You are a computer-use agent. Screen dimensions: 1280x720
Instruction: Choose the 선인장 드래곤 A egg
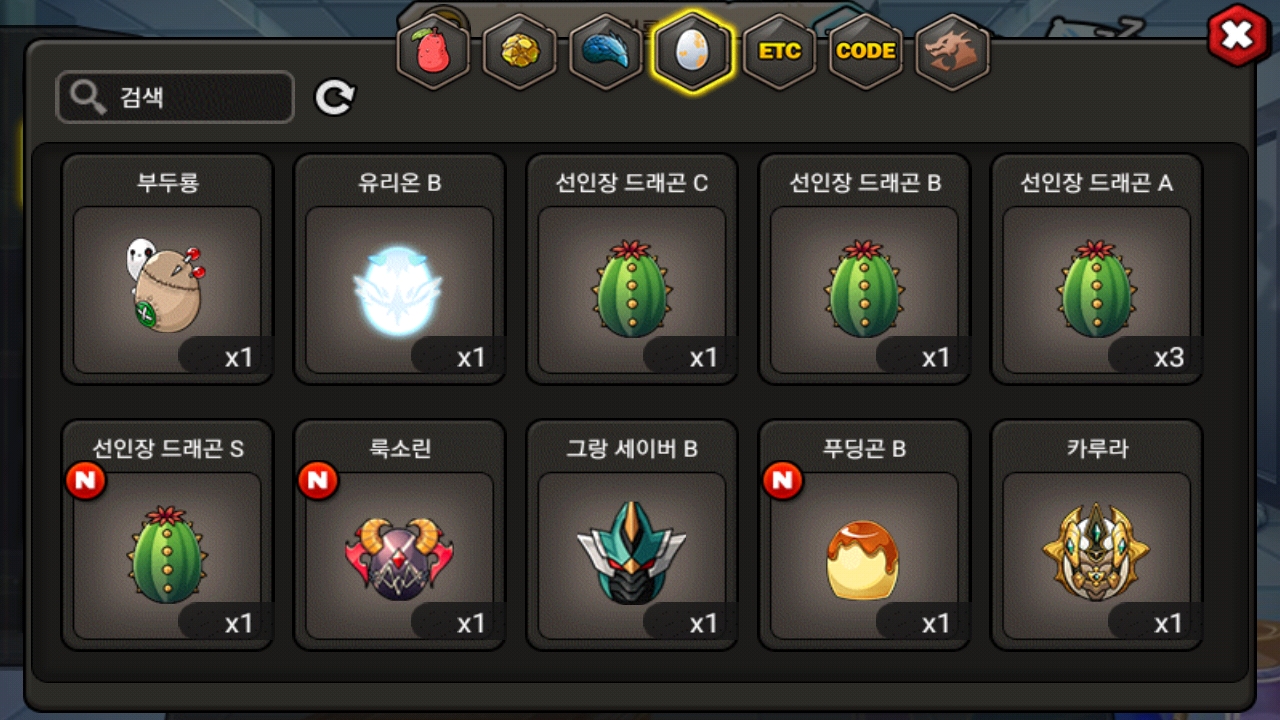click(1097, 269)
